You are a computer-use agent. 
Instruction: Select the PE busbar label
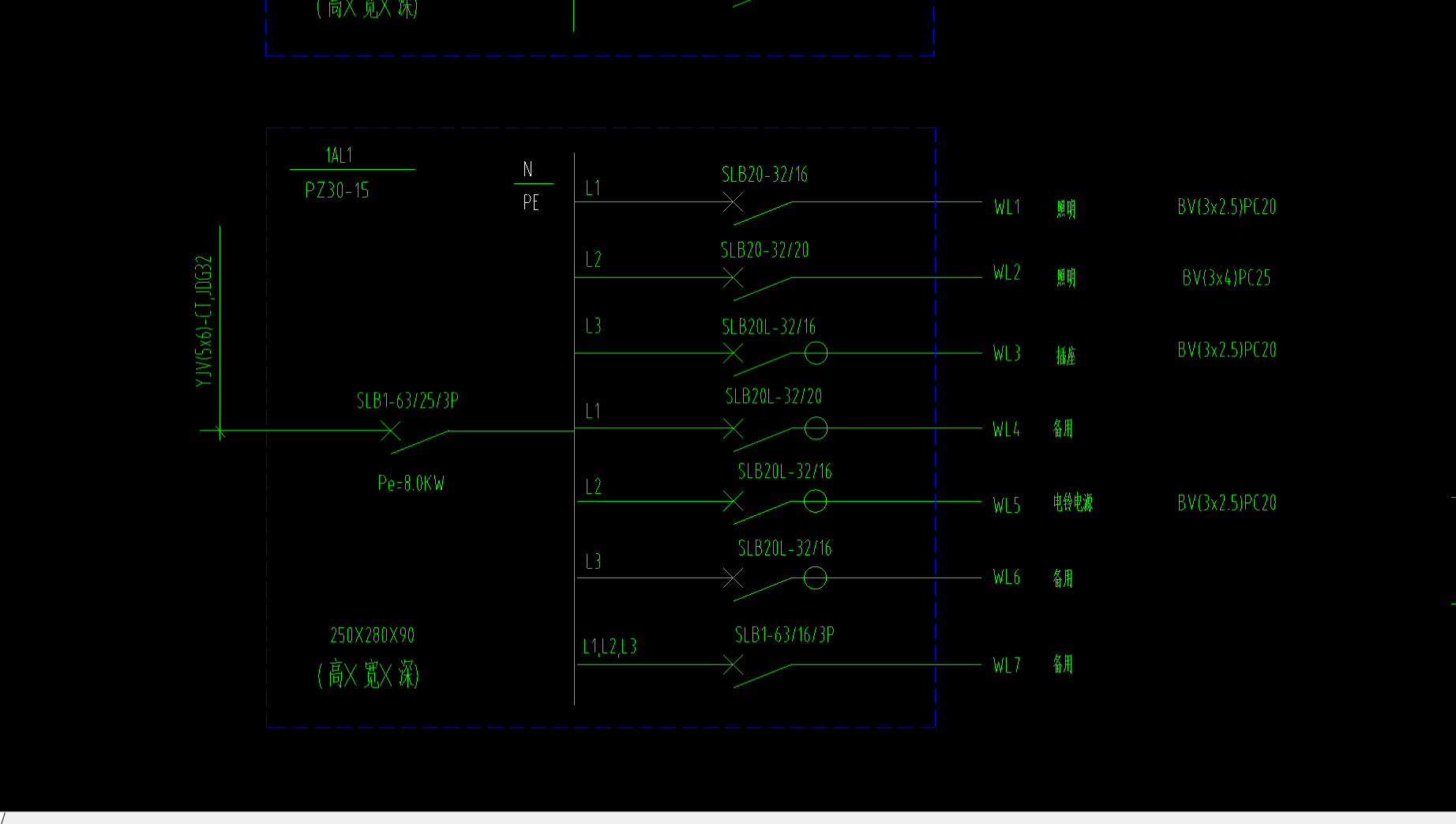coord(531,203)
